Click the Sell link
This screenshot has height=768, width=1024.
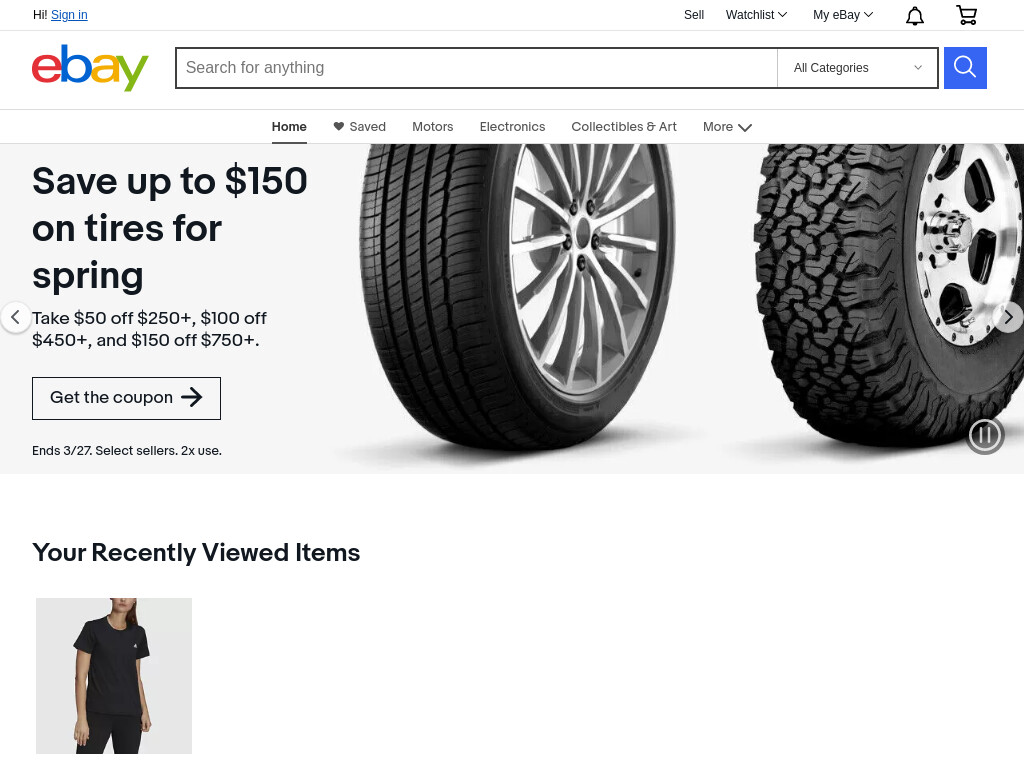coord(694,15)
